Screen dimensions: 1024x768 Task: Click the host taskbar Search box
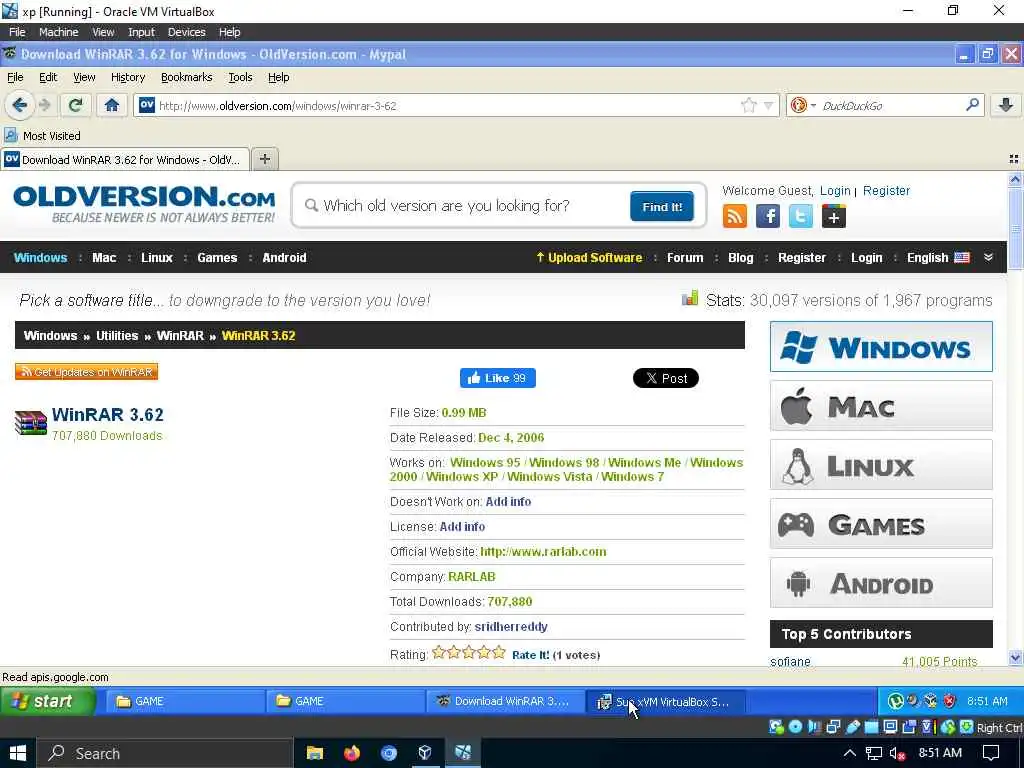pos(165,754)
